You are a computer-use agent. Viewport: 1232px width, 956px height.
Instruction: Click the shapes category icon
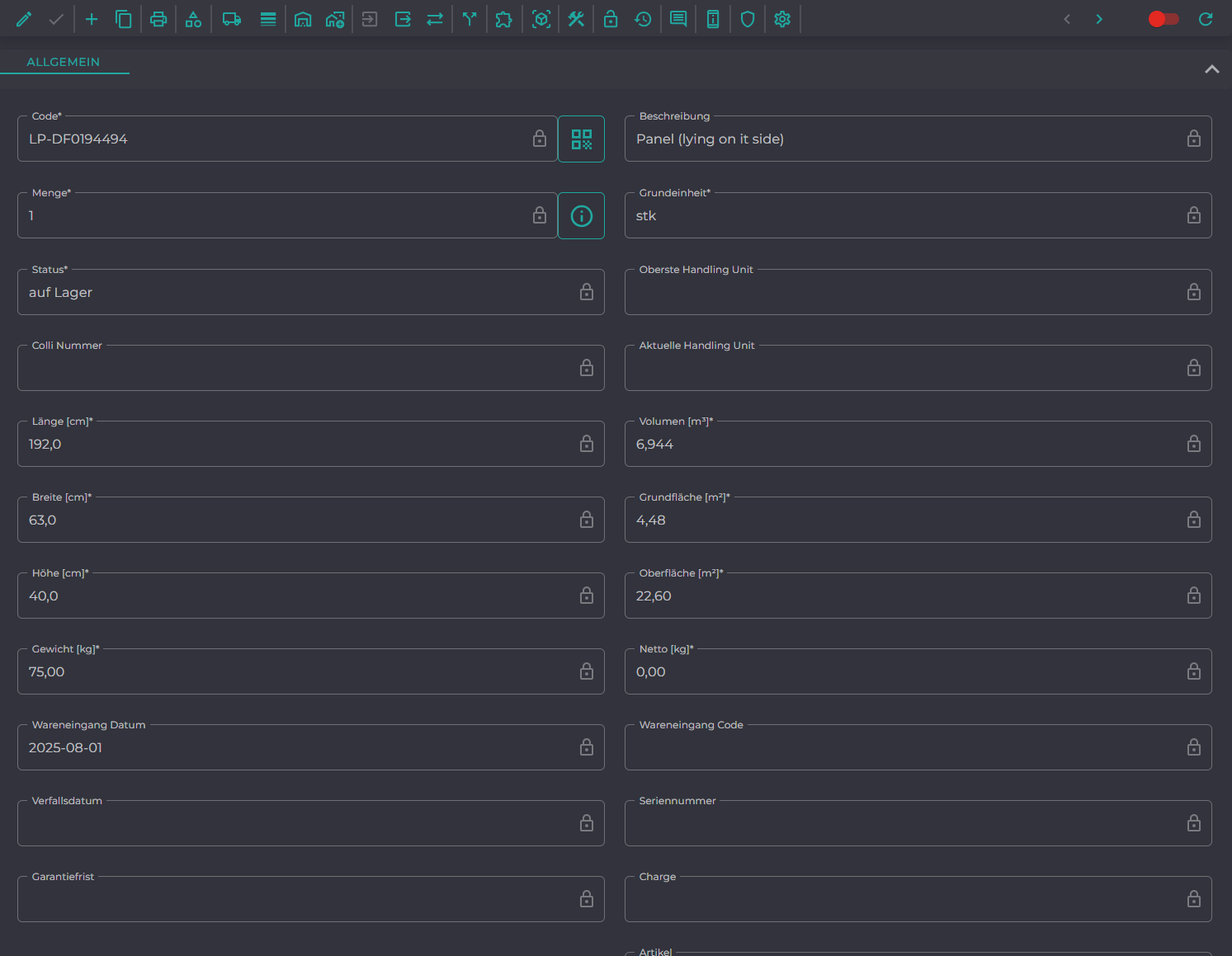click(193, 19)
